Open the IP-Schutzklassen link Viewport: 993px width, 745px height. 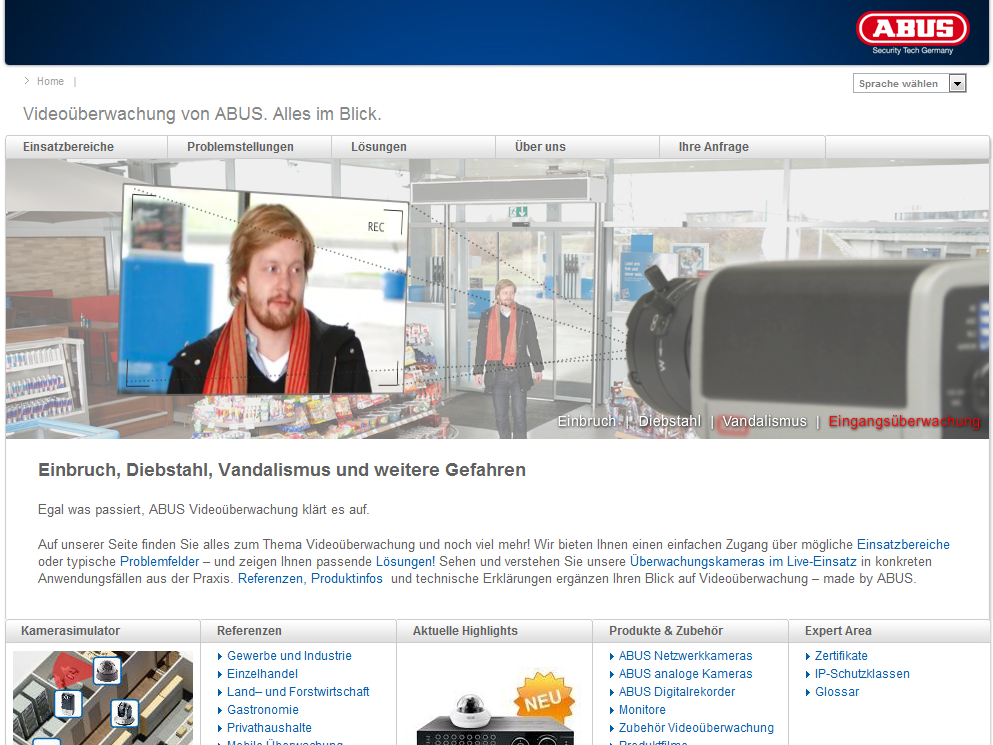[x=862, y=674]
